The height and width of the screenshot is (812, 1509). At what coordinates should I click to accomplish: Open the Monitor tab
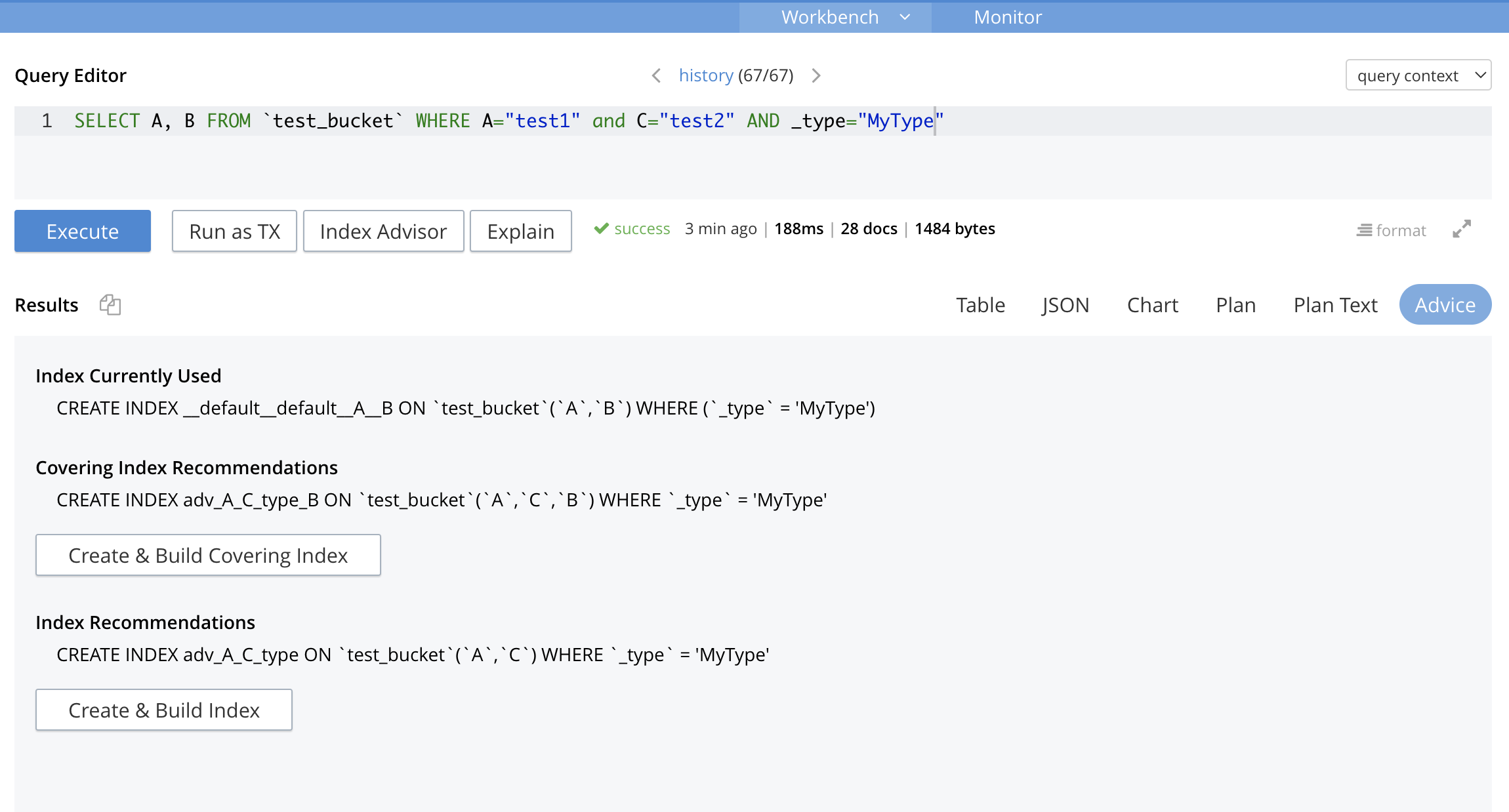(1007, 17)
